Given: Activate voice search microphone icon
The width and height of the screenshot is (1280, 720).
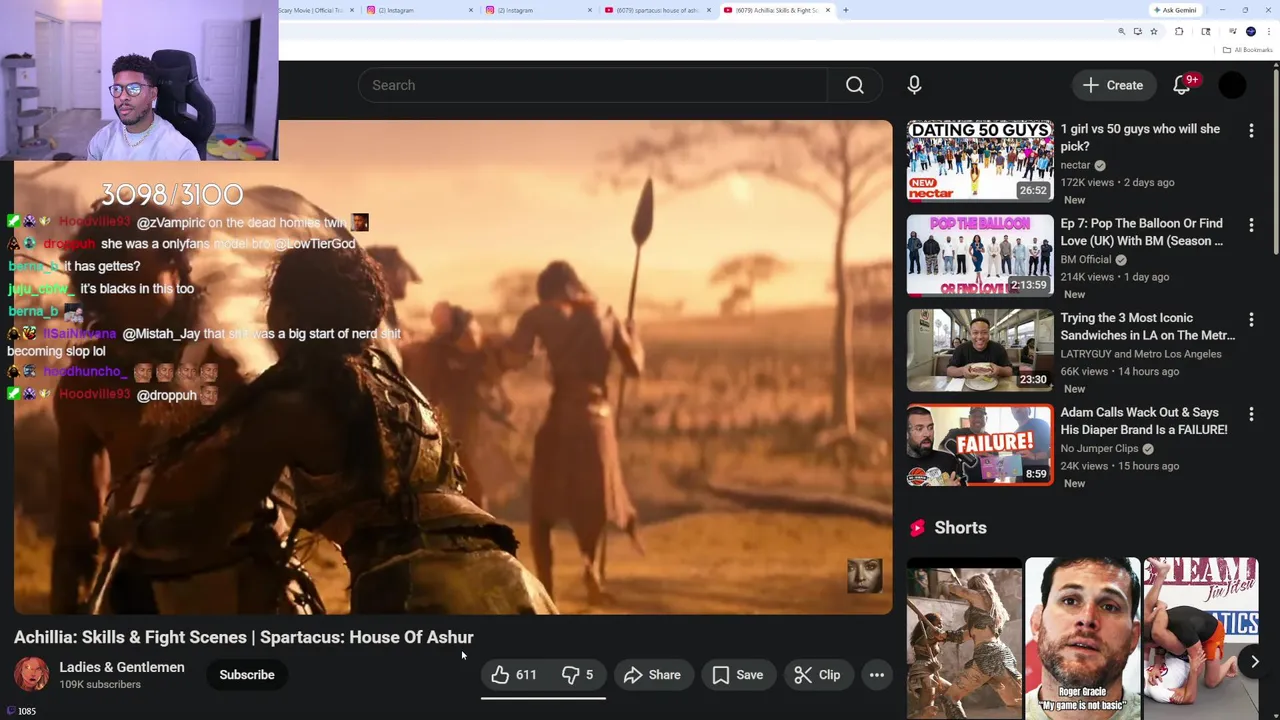Looking at the screenshot, I should tap(914, 85).
